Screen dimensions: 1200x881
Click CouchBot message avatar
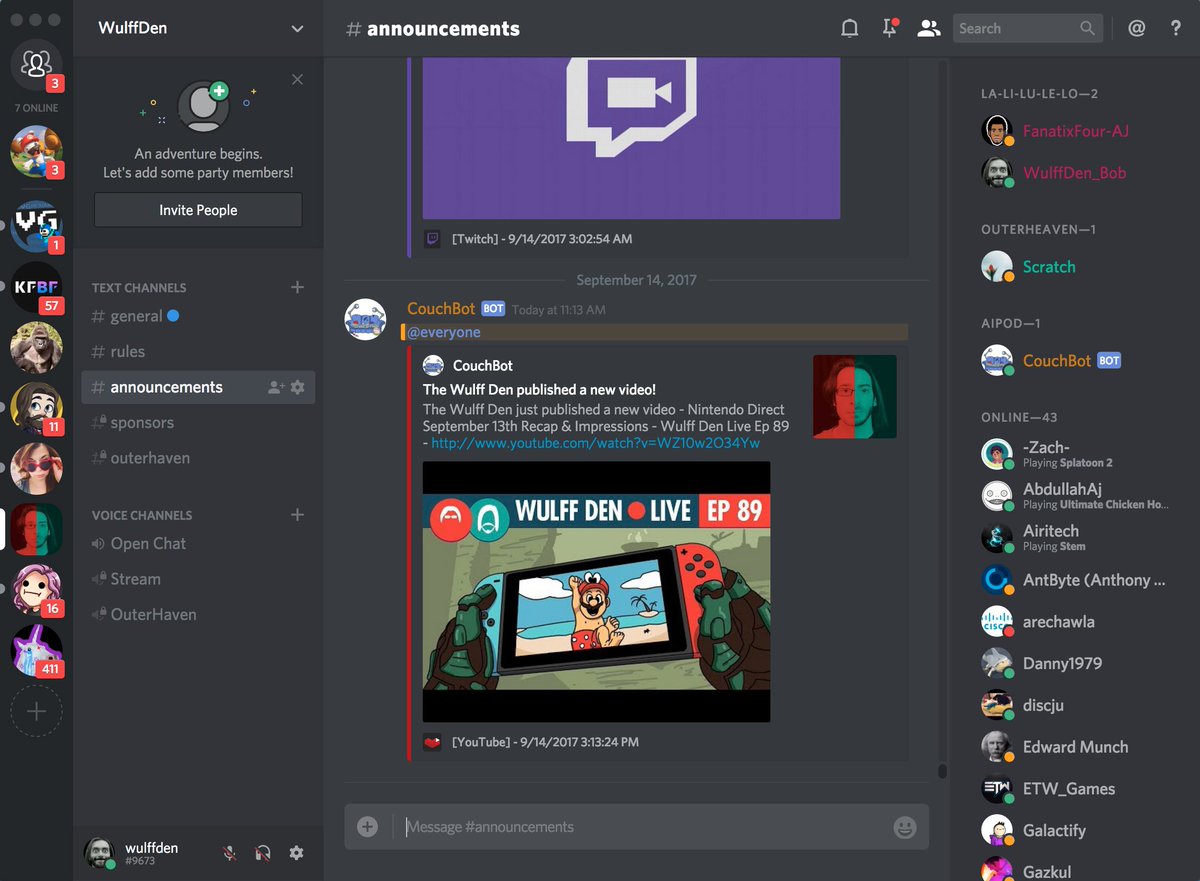pyautogui.click(x=365, y=319)
